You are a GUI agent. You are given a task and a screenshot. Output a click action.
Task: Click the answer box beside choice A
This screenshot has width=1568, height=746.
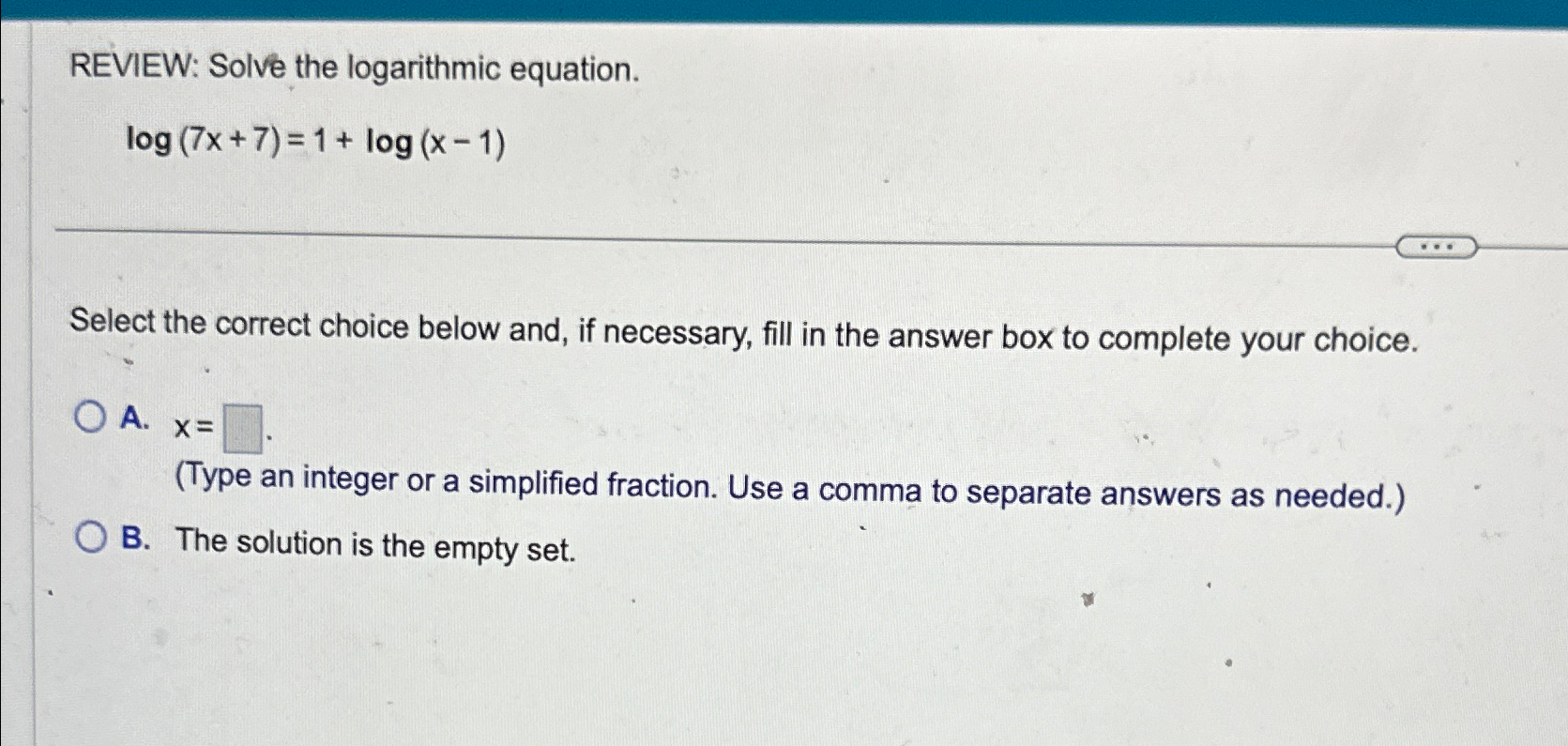[x=241, y=431]
